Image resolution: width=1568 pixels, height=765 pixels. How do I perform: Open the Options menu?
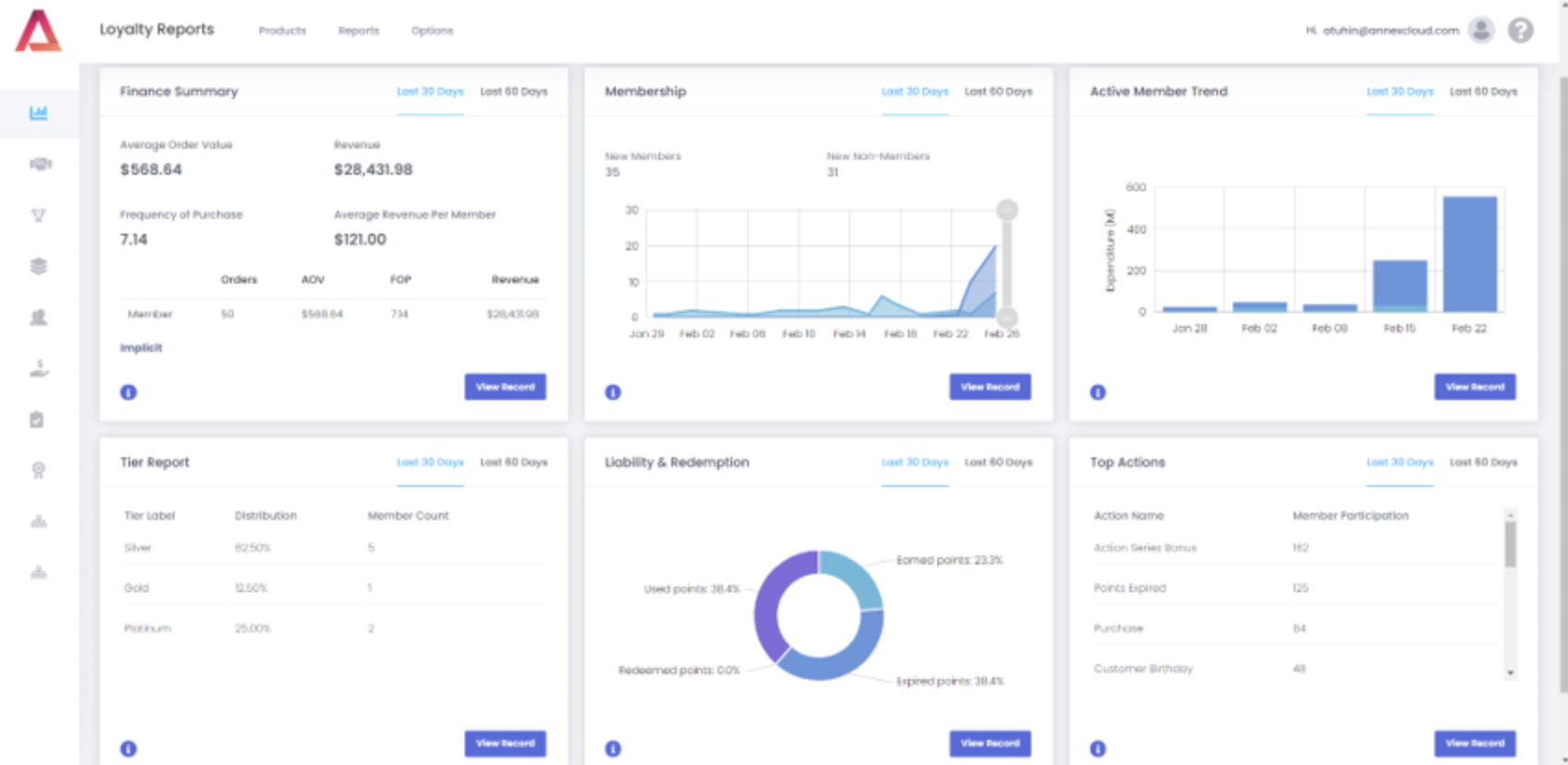click(x=432, y=30)
